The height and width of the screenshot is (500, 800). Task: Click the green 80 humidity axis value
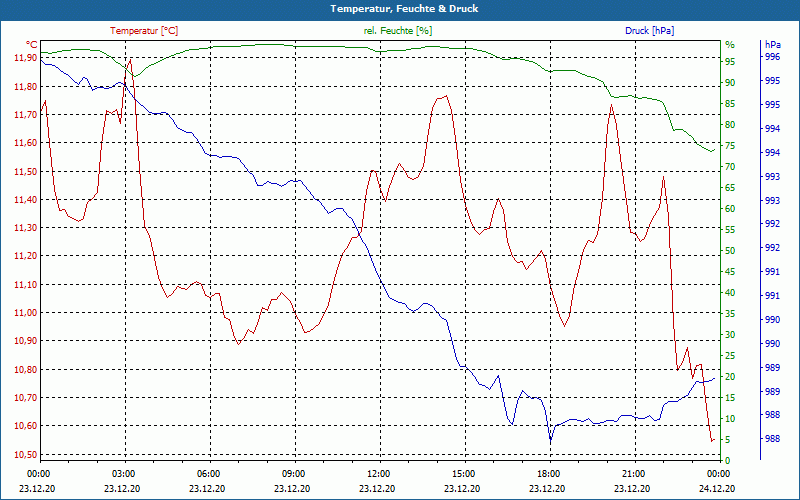point(730,125)
